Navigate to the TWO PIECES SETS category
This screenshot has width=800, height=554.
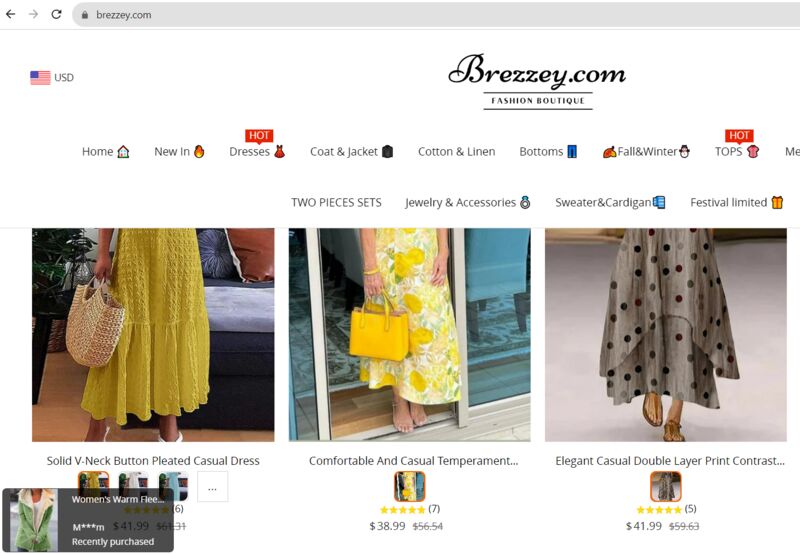pyautogui.click(x=336, y=202)
